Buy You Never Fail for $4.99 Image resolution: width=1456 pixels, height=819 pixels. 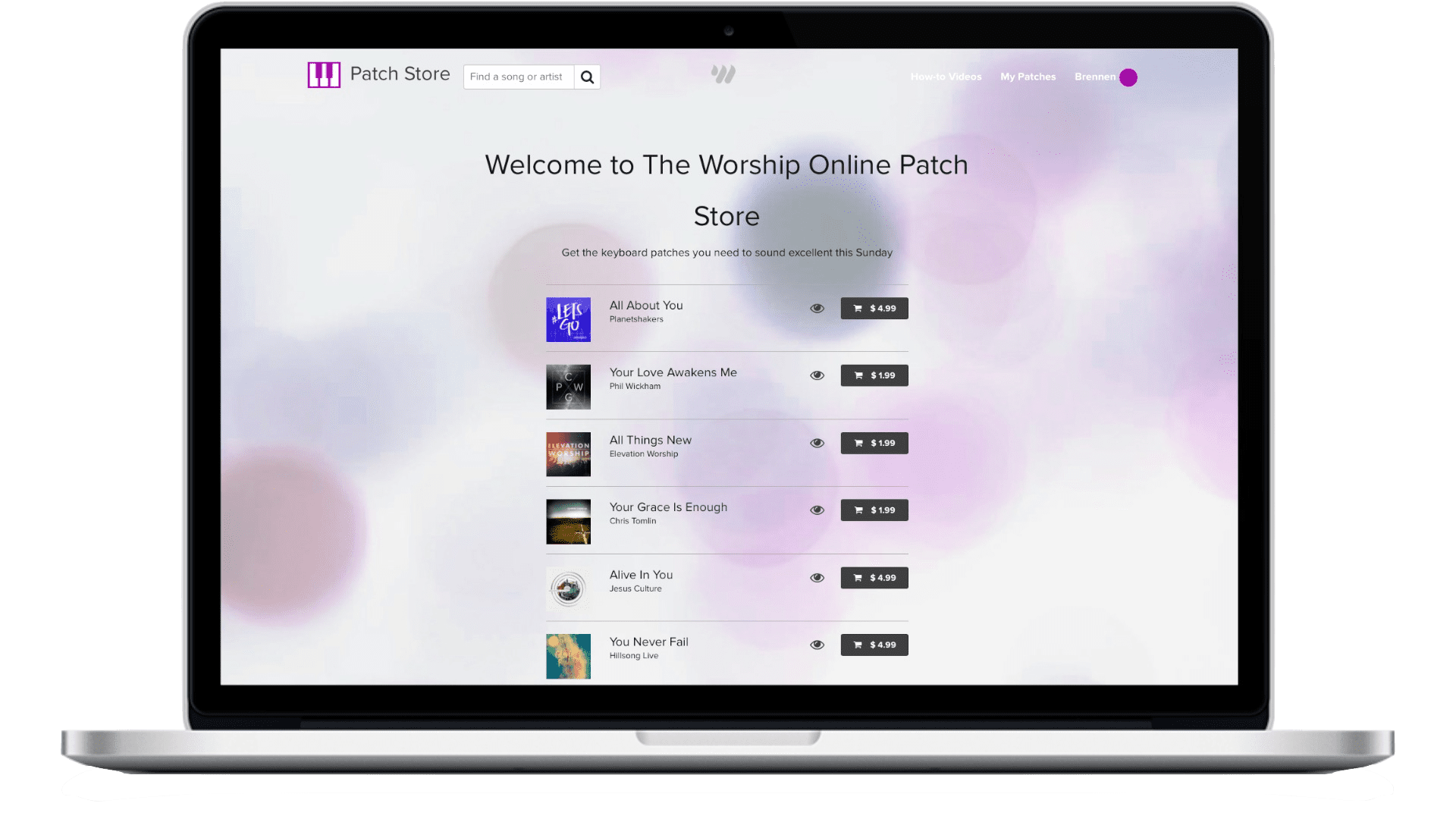coord(874,645)
